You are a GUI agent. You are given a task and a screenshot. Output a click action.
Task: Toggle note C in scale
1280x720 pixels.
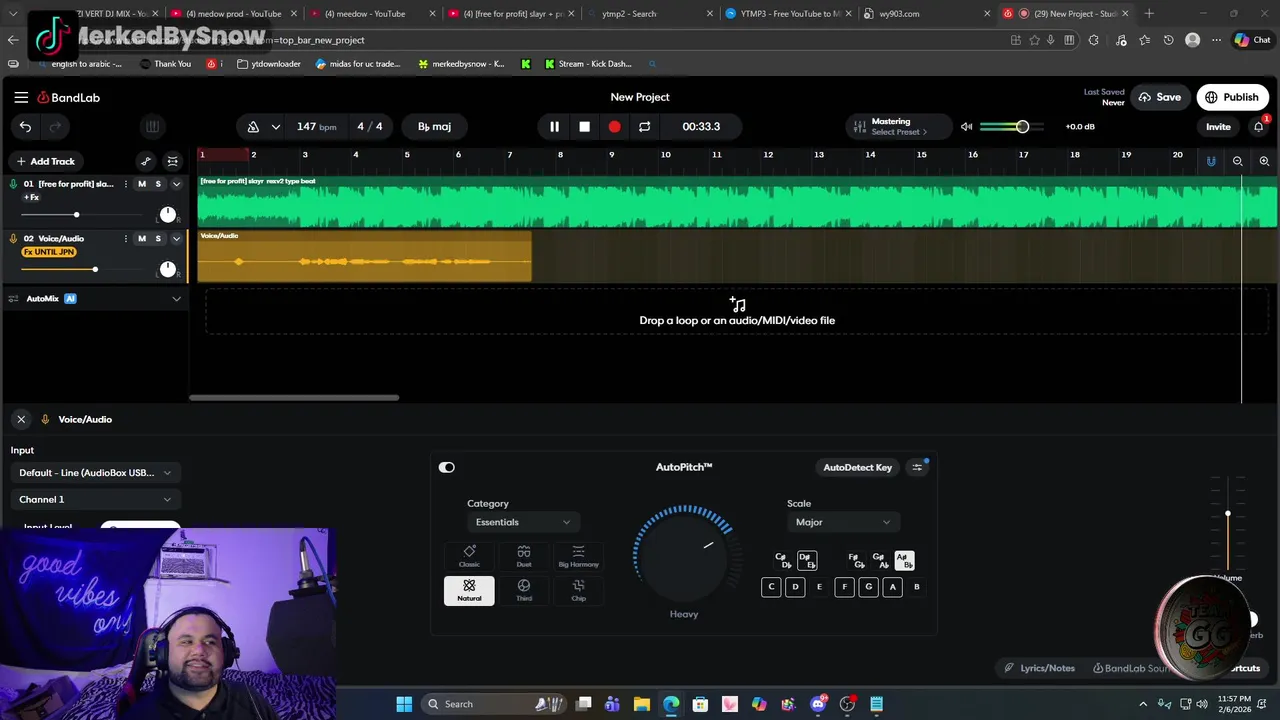771,587
